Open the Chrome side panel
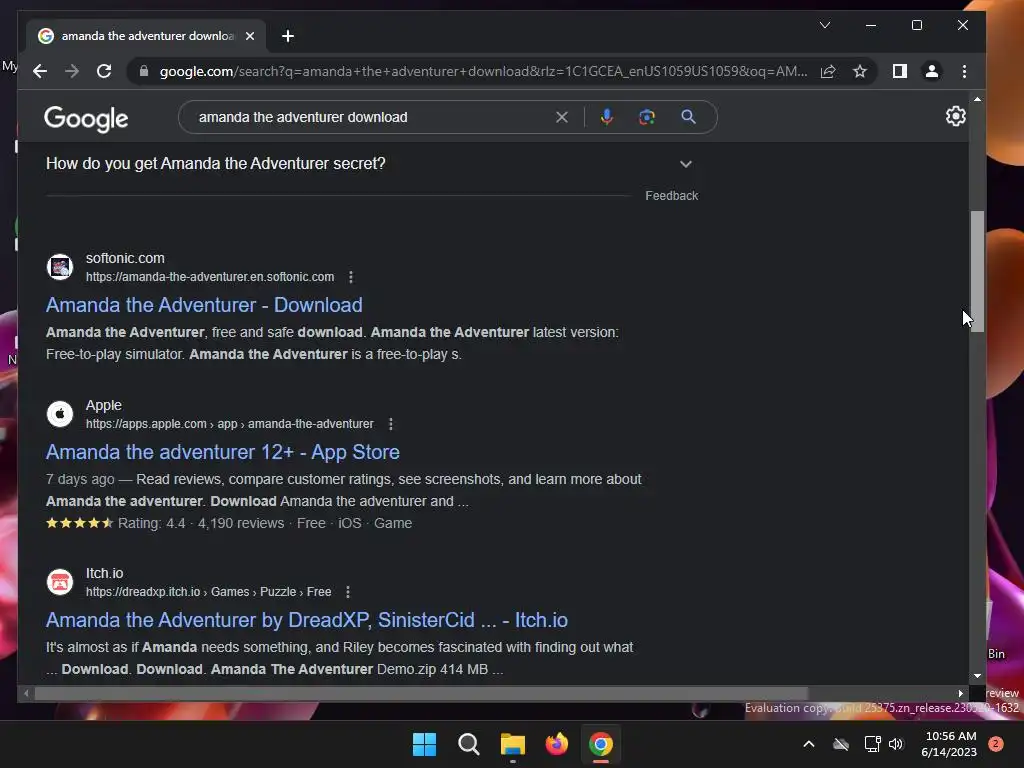The height and width of the screenshot is (768, 1024). point(900,71)
